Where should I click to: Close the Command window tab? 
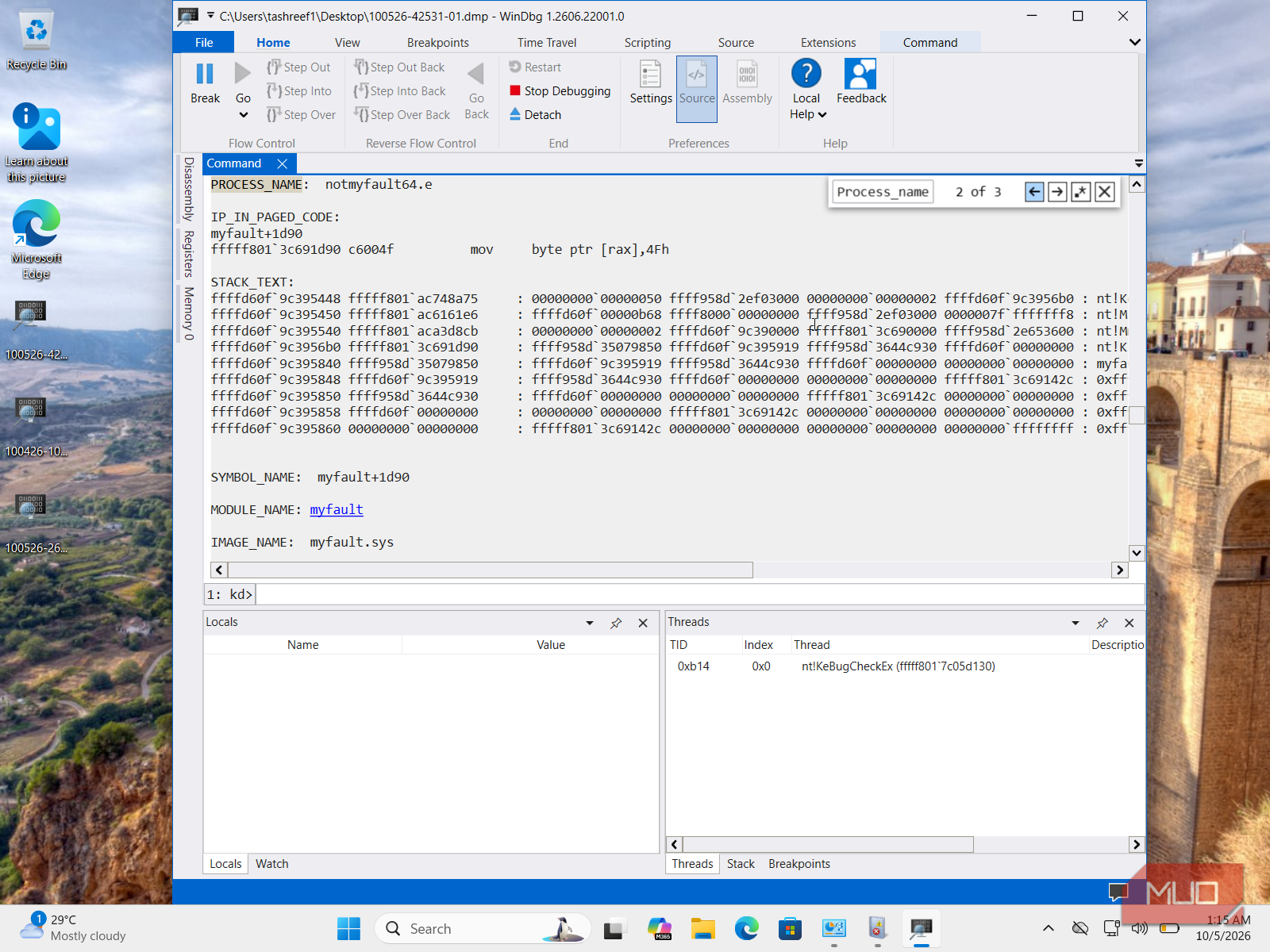282,163
